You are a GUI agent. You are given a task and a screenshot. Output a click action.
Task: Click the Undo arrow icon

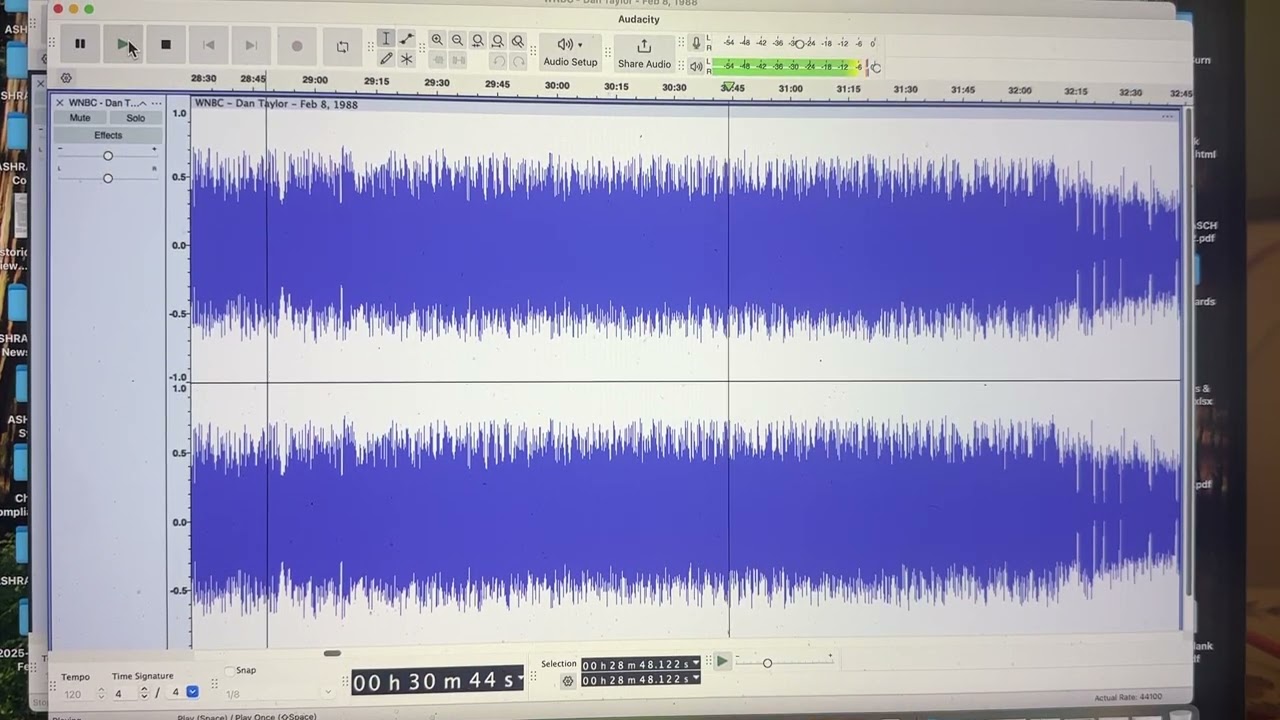(x=498, y=62)
